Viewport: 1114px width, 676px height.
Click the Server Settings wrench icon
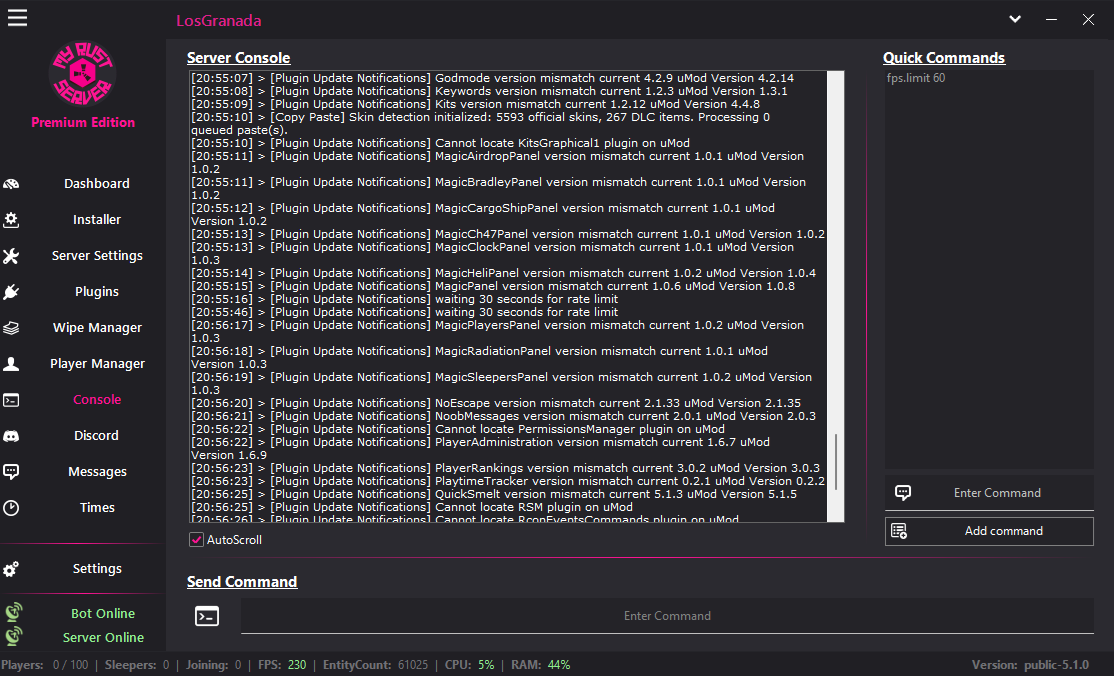click(11, 256)
